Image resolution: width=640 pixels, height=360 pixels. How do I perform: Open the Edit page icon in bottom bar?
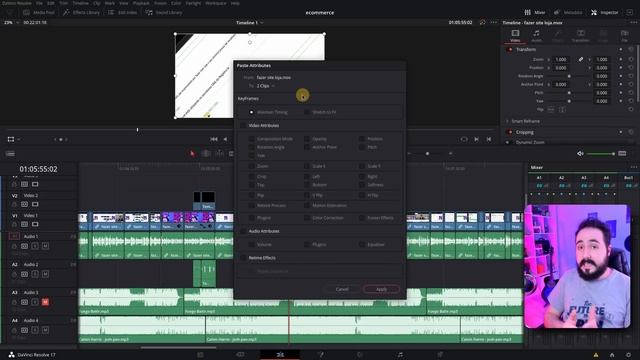[280, 355]
